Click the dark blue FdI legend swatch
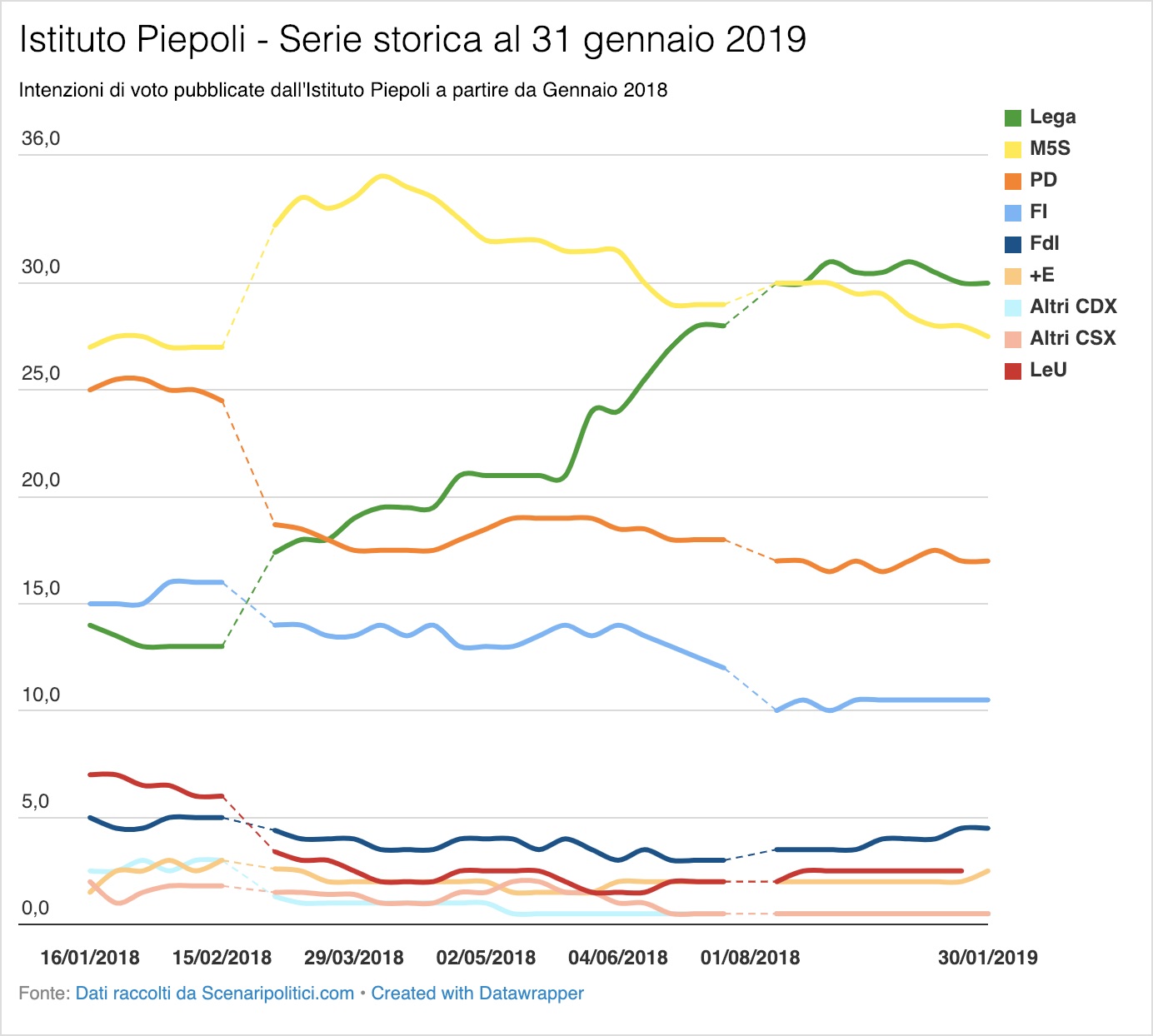Viewport: 1153px width, 1036px height. [1013, 245]
